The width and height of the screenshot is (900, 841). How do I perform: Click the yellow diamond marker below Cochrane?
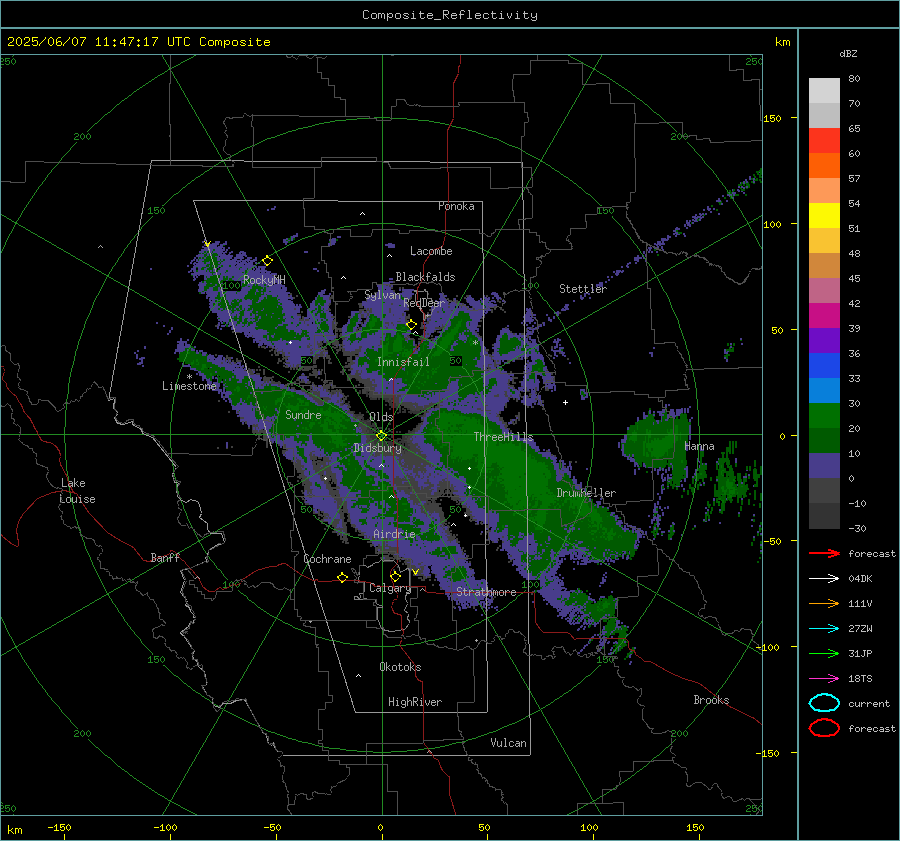(x=342, y=577)
